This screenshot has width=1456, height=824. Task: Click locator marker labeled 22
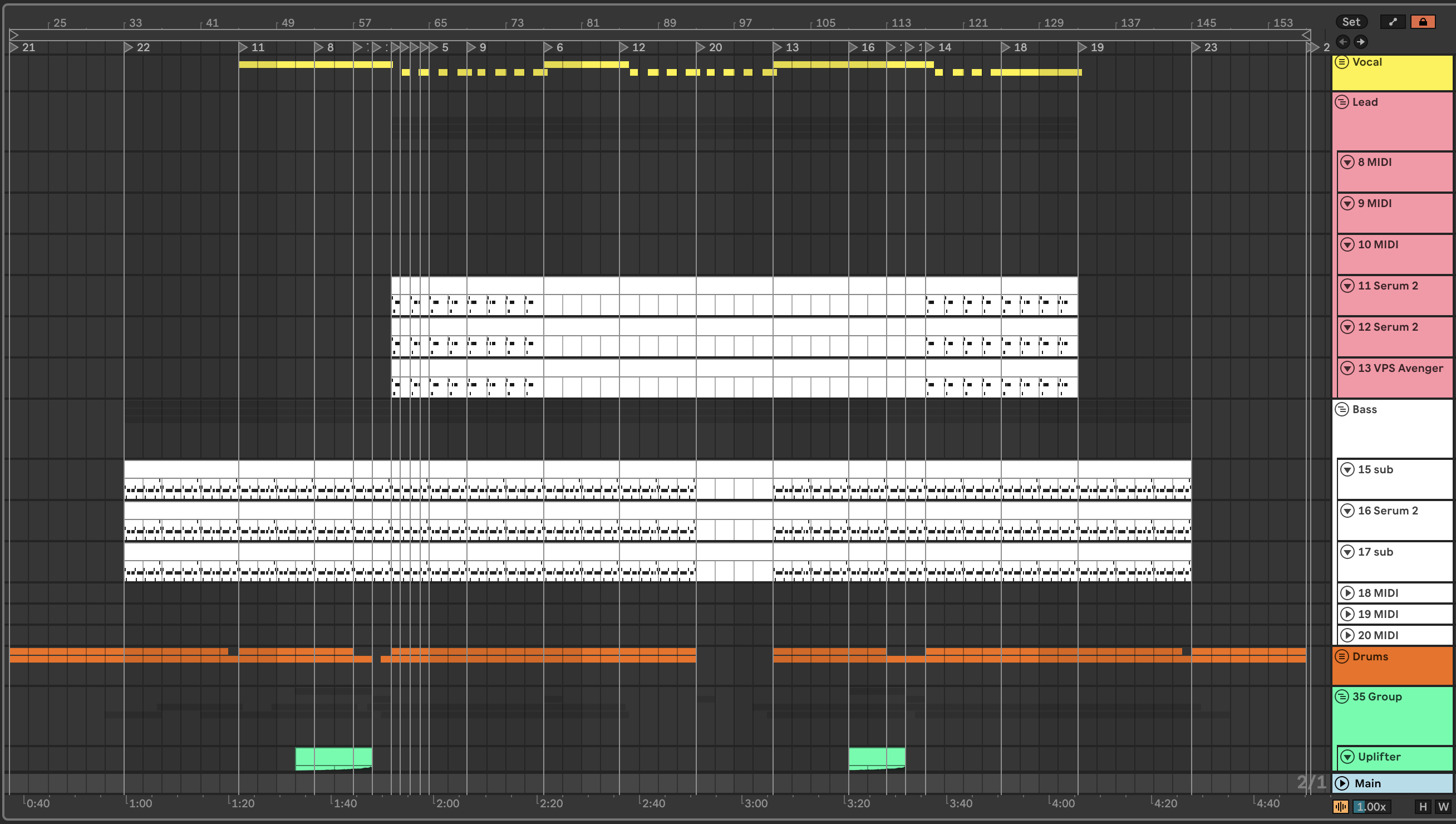pyautogui.click(x=129, y=47)
